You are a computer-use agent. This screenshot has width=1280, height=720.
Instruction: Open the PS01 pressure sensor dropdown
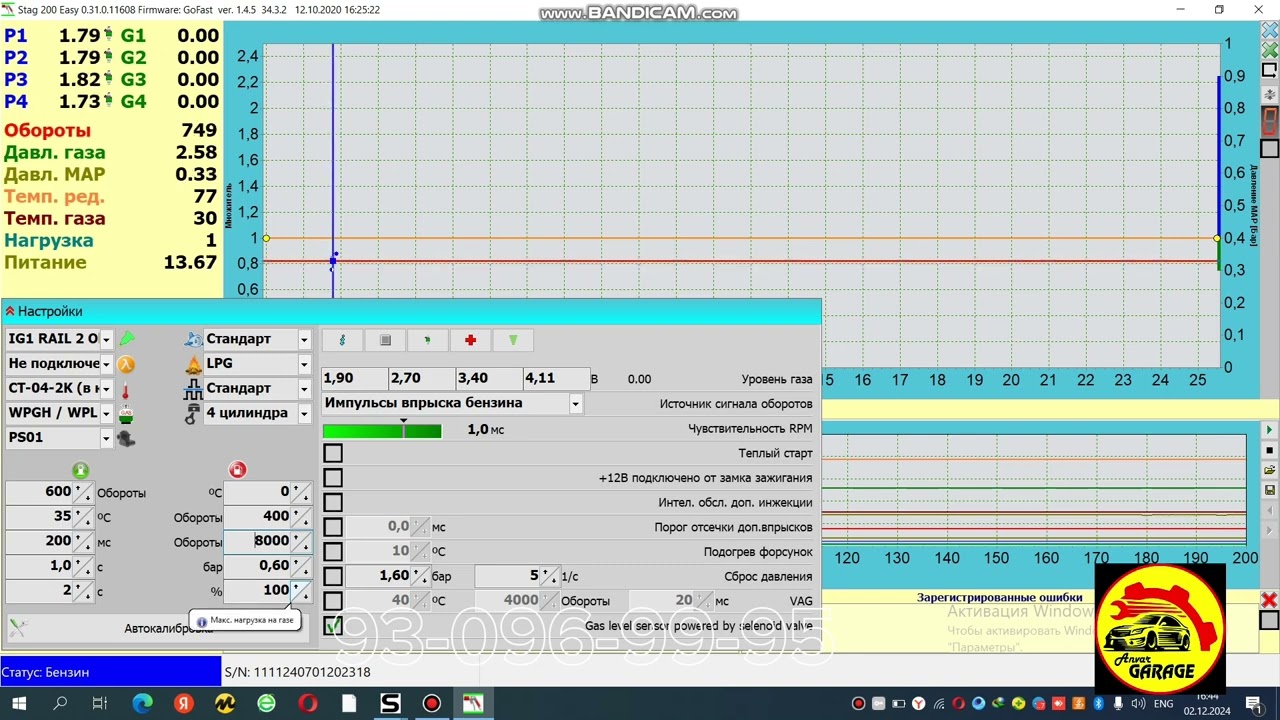[106, 438]
